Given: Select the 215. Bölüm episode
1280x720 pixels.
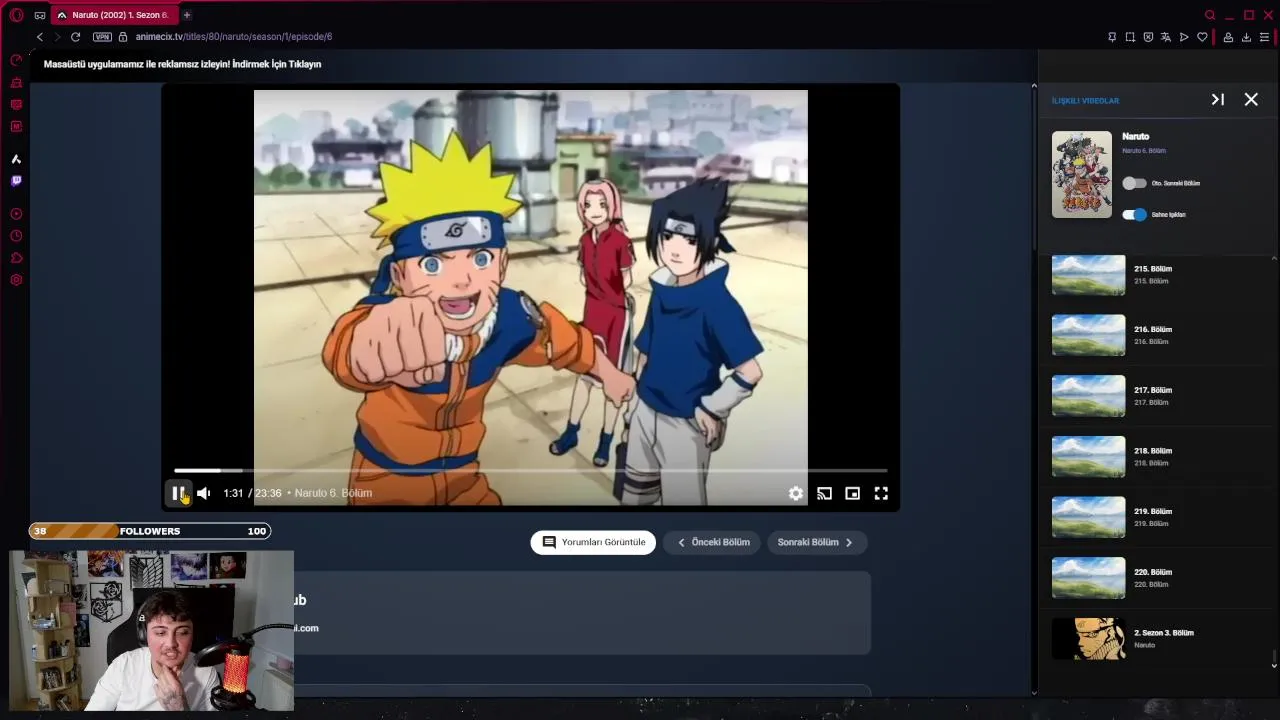Looking at the screenshot, I should pyautogui.click(x=1154, y=275).
